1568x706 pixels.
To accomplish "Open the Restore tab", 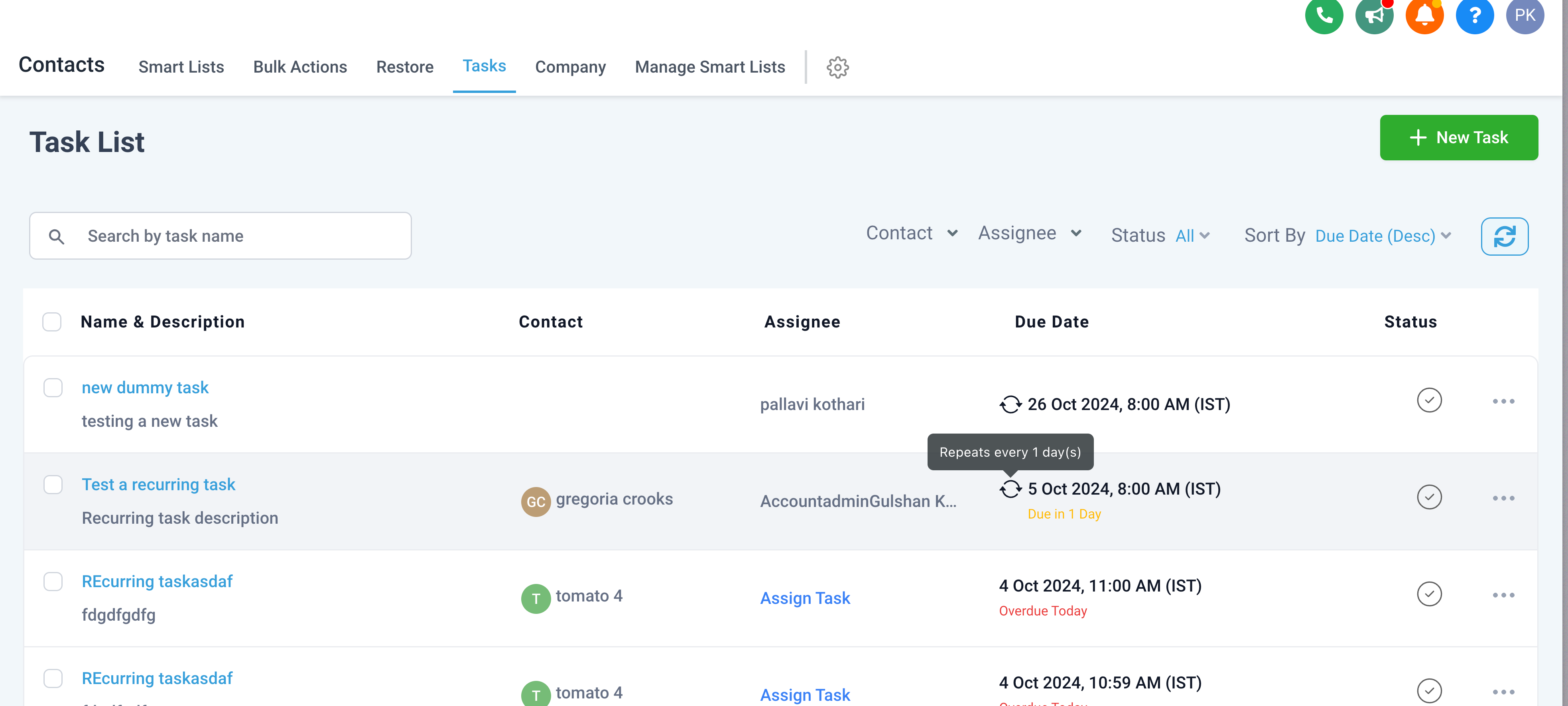I will [x=405, y=67].
